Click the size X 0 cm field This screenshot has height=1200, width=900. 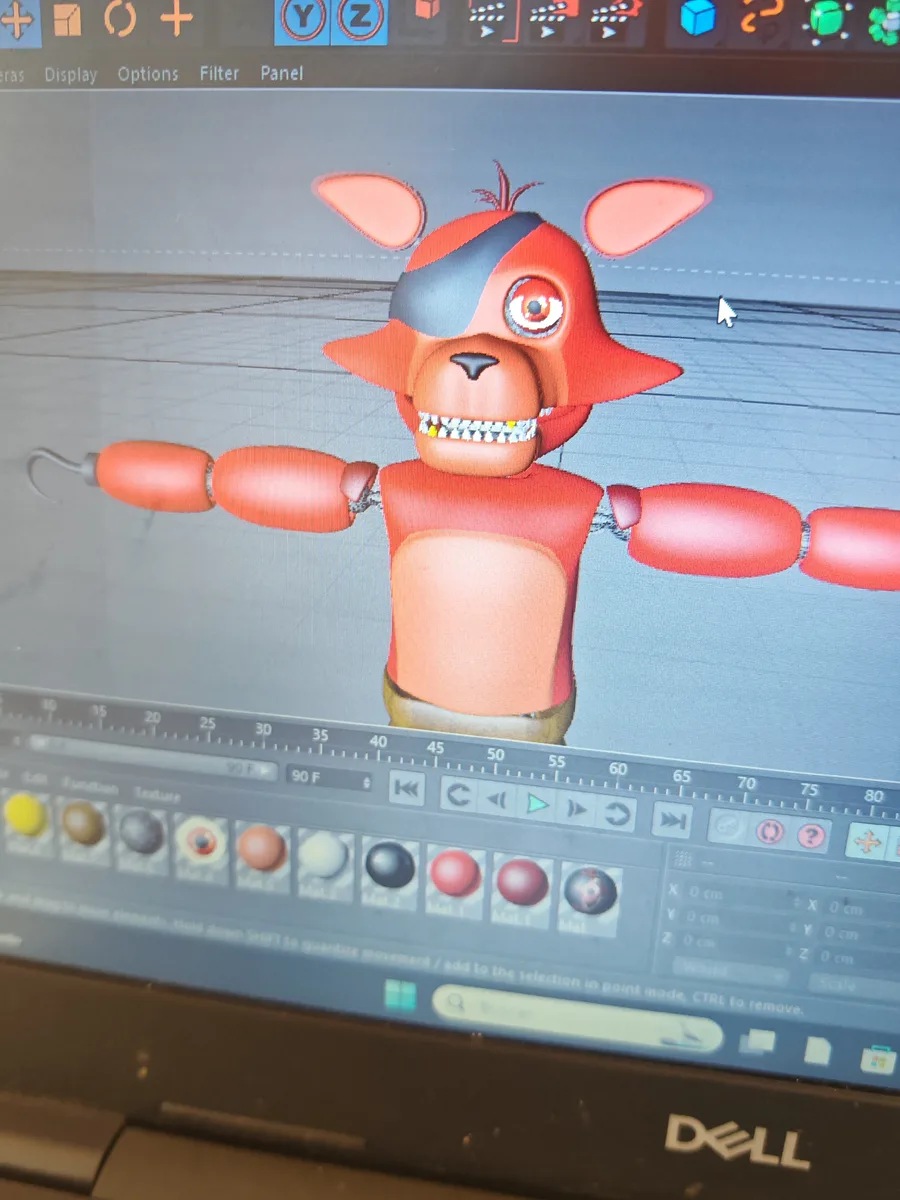[x=860, y=910]
